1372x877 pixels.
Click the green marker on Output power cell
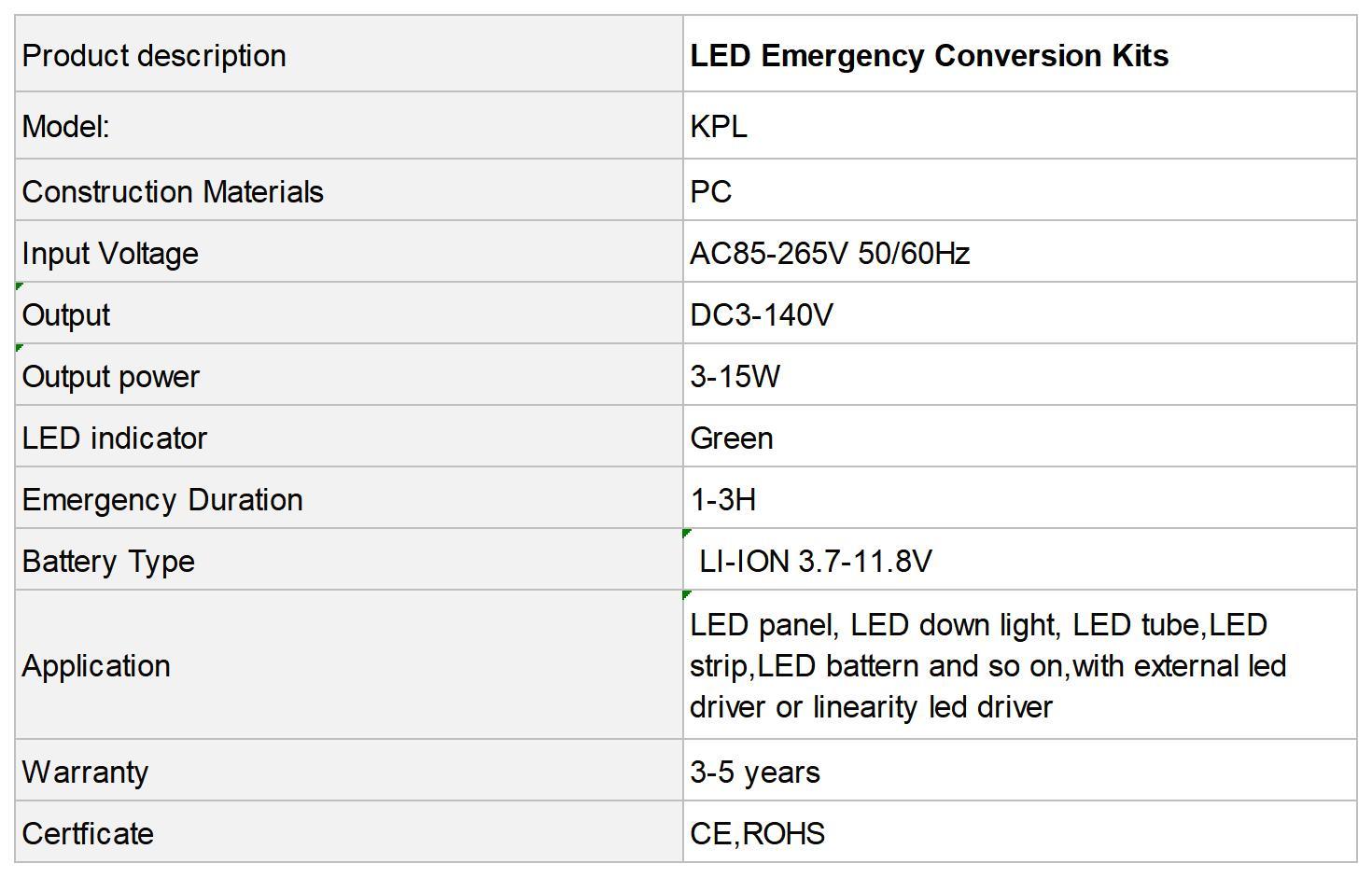pyautogui.click(x=20, y=348)
